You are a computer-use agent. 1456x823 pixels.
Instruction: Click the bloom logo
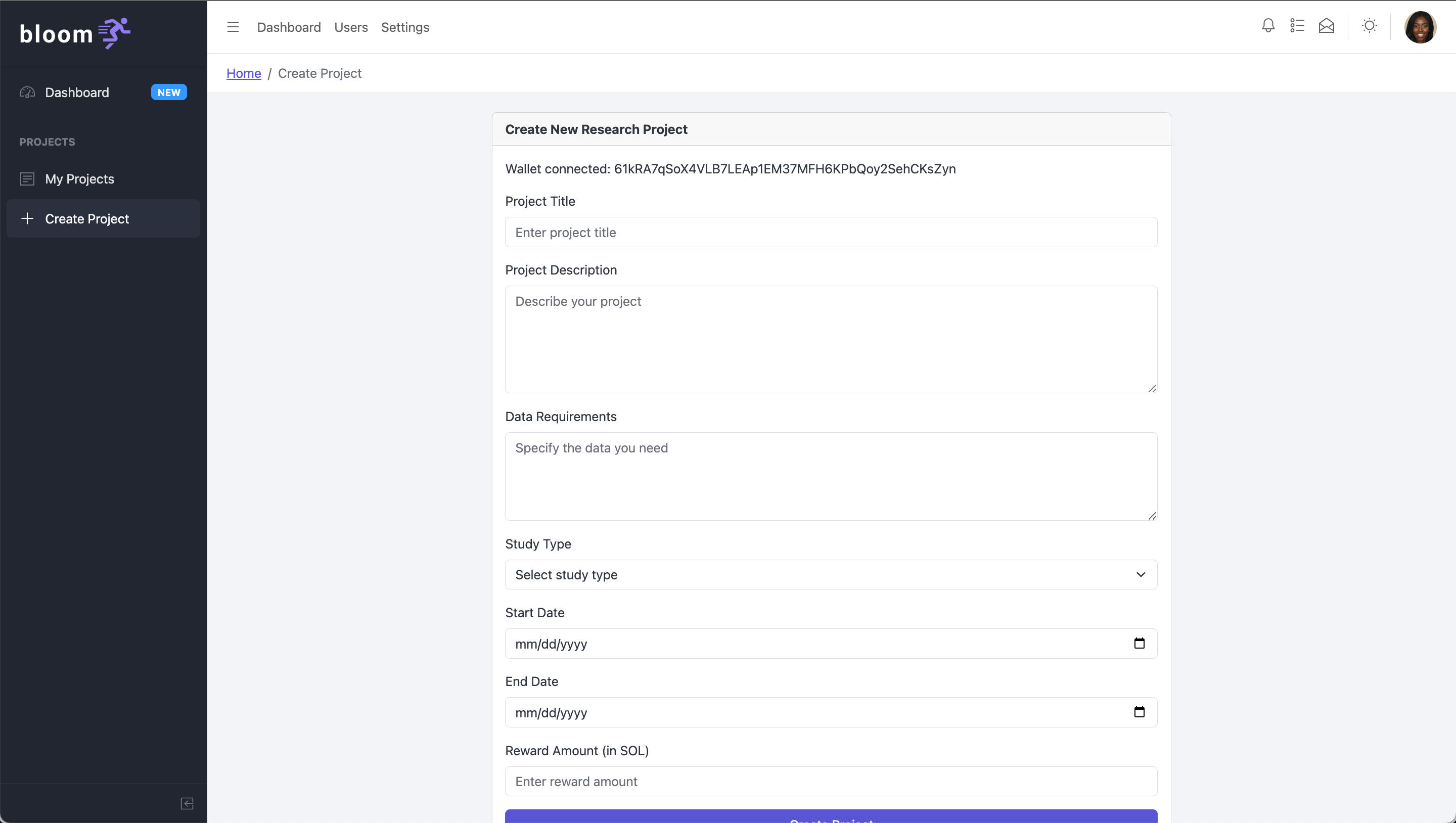click(x=75, y=33)
